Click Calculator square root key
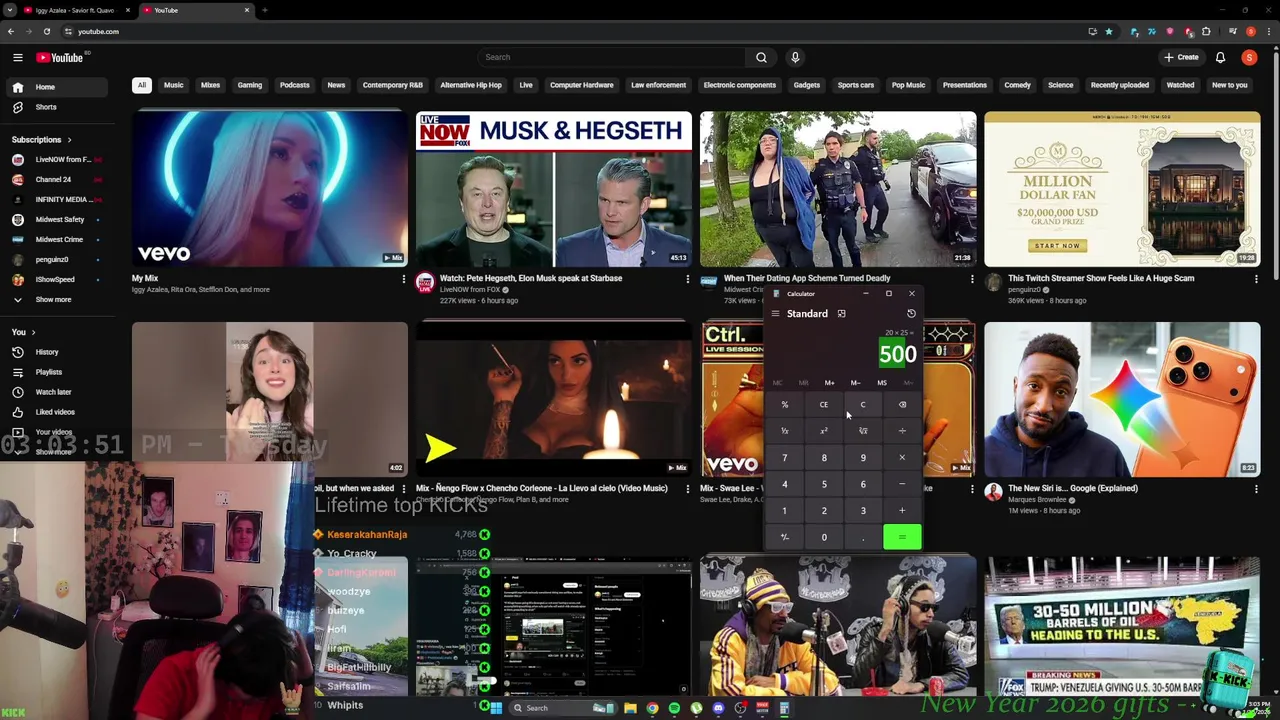 point(863,431)
